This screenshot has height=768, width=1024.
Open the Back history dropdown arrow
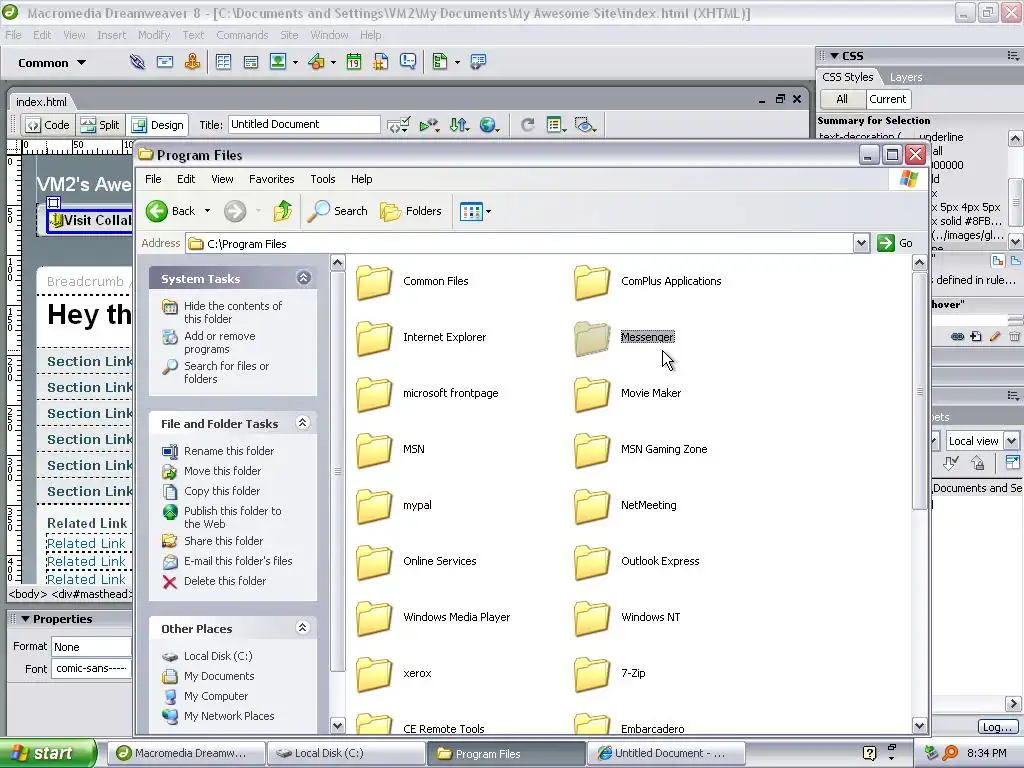pos(208,211)
